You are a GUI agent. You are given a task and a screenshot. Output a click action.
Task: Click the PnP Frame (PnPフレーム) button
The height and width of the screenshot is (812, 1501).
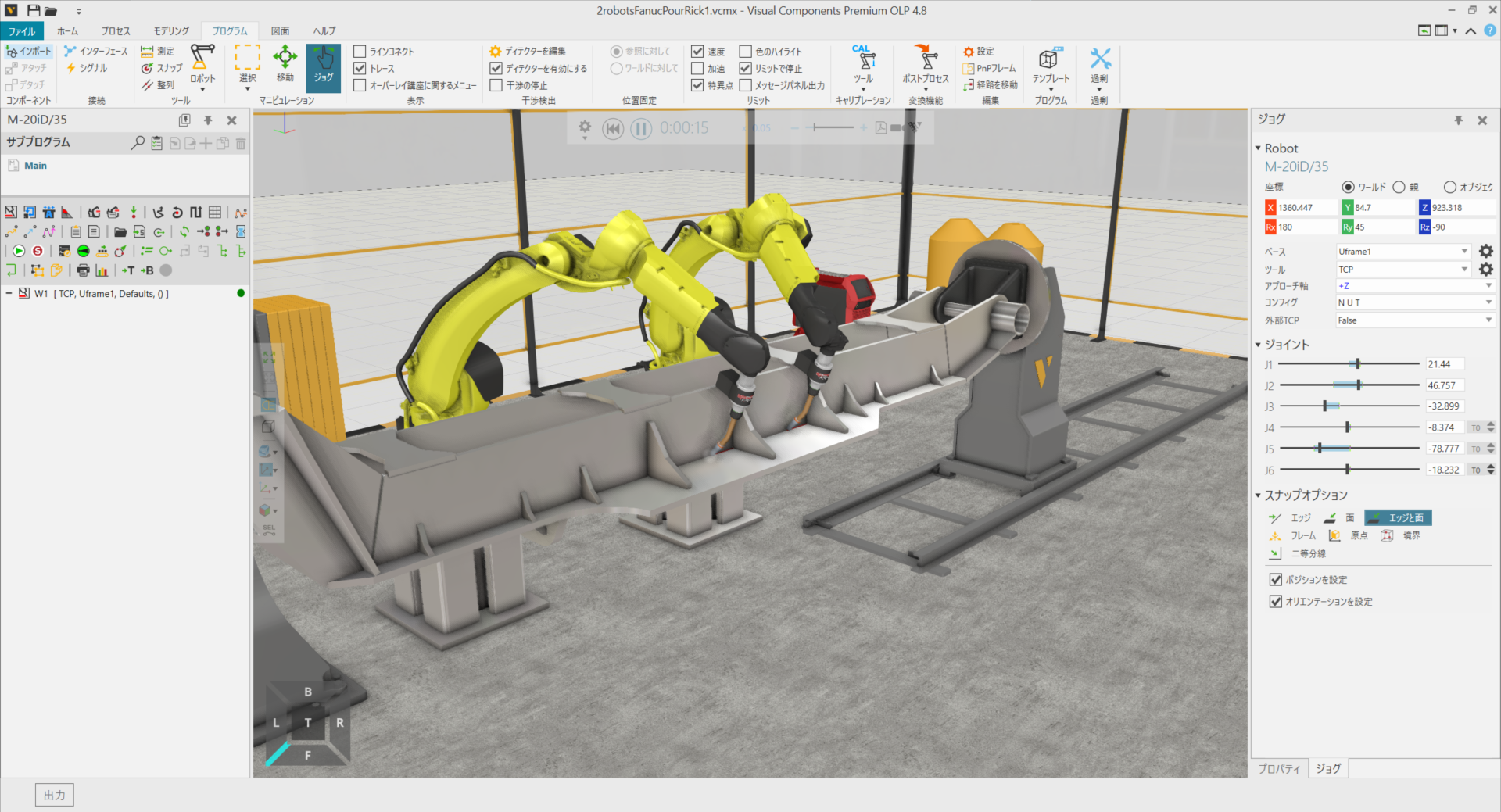click(990, 68)
